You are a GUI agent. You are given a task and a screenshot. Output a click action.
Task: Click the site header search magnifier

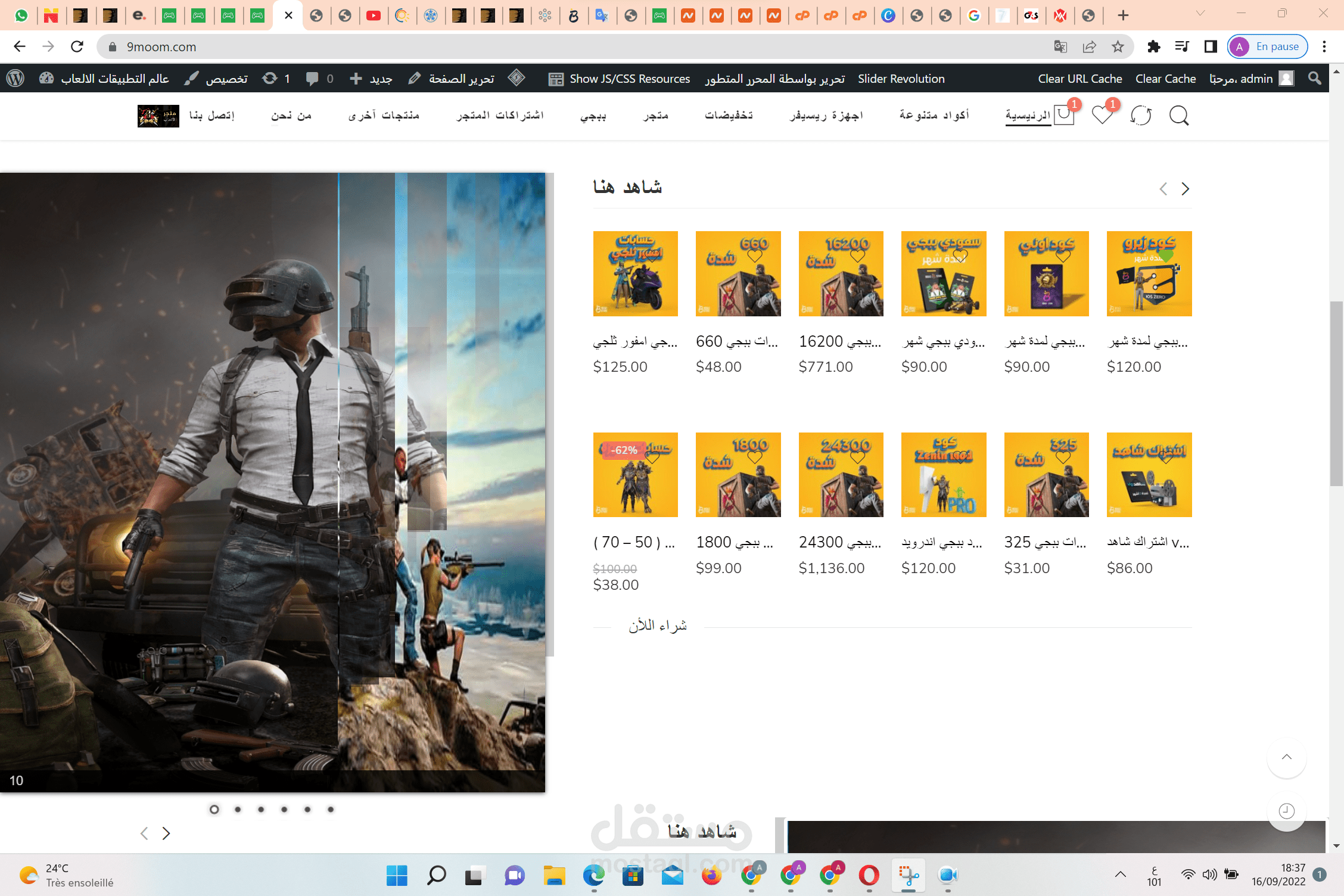(1179, 115)
